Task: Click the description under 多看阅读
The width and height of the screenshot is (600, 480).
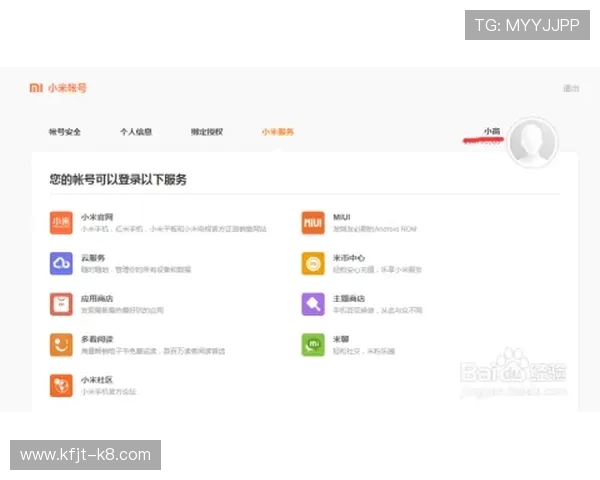Action: [153, 351]
